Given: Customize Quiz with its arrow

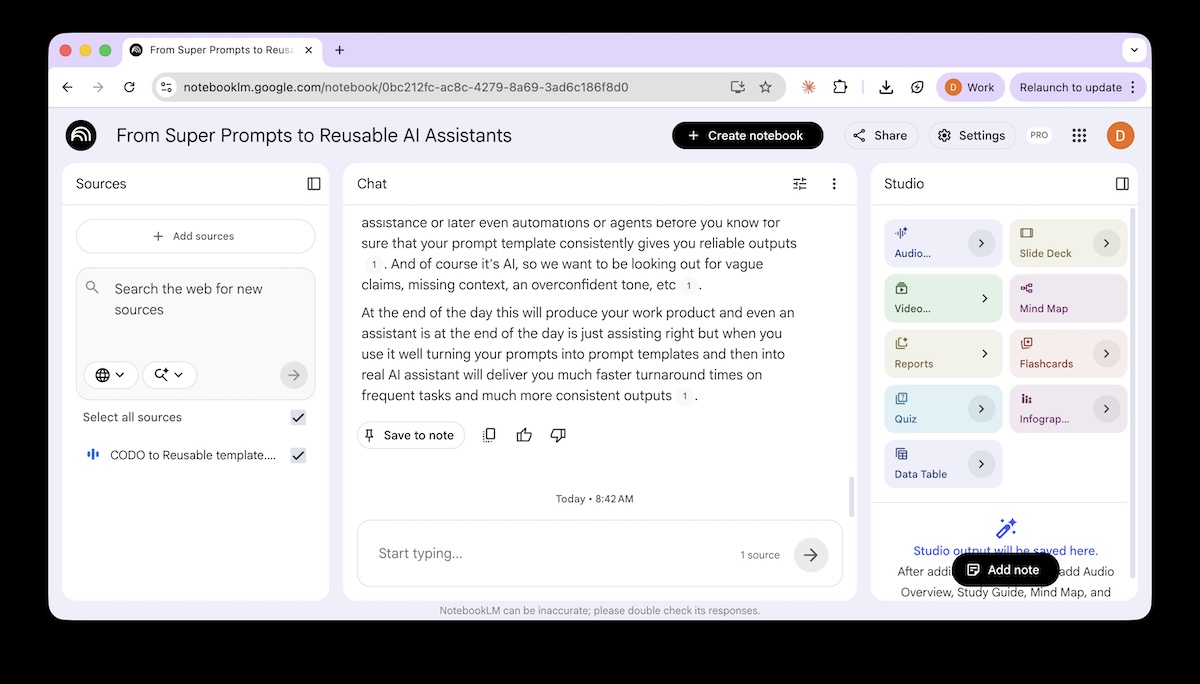Looking at the screenshot, I should coord(982,408).
